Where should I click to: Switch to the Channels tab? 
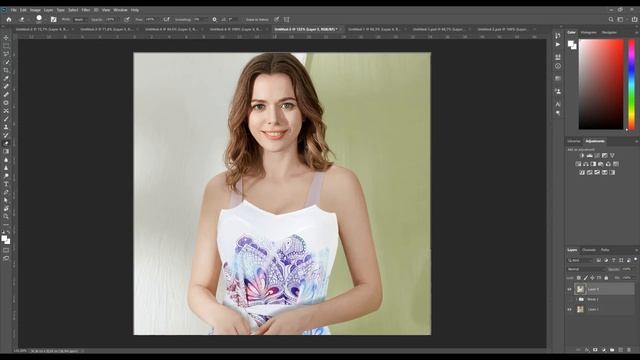pyautogui.click(x=589, y=250)
